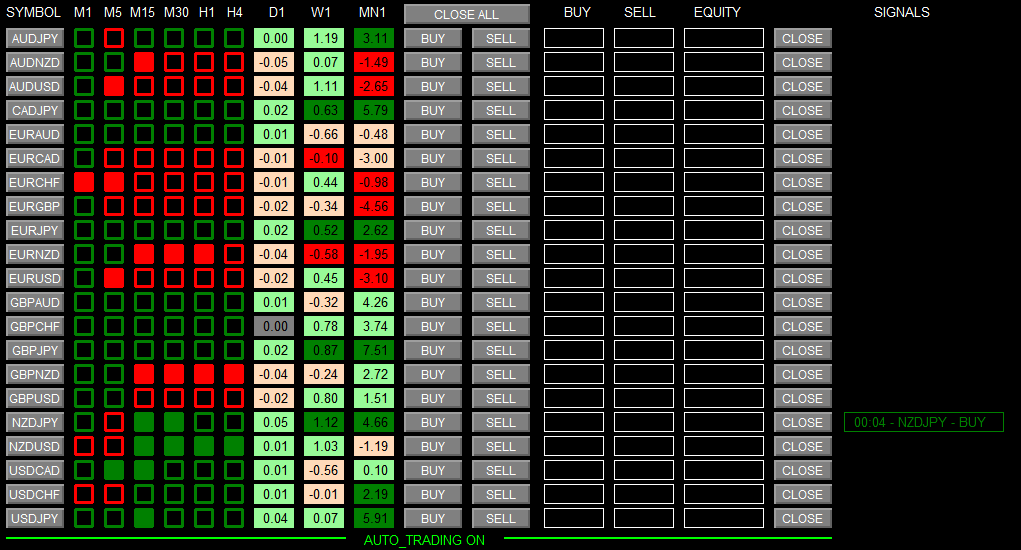The image size is (1021, 550).
Task: Click the EURCHF M1 red indicator
Action: coord(84,182)
